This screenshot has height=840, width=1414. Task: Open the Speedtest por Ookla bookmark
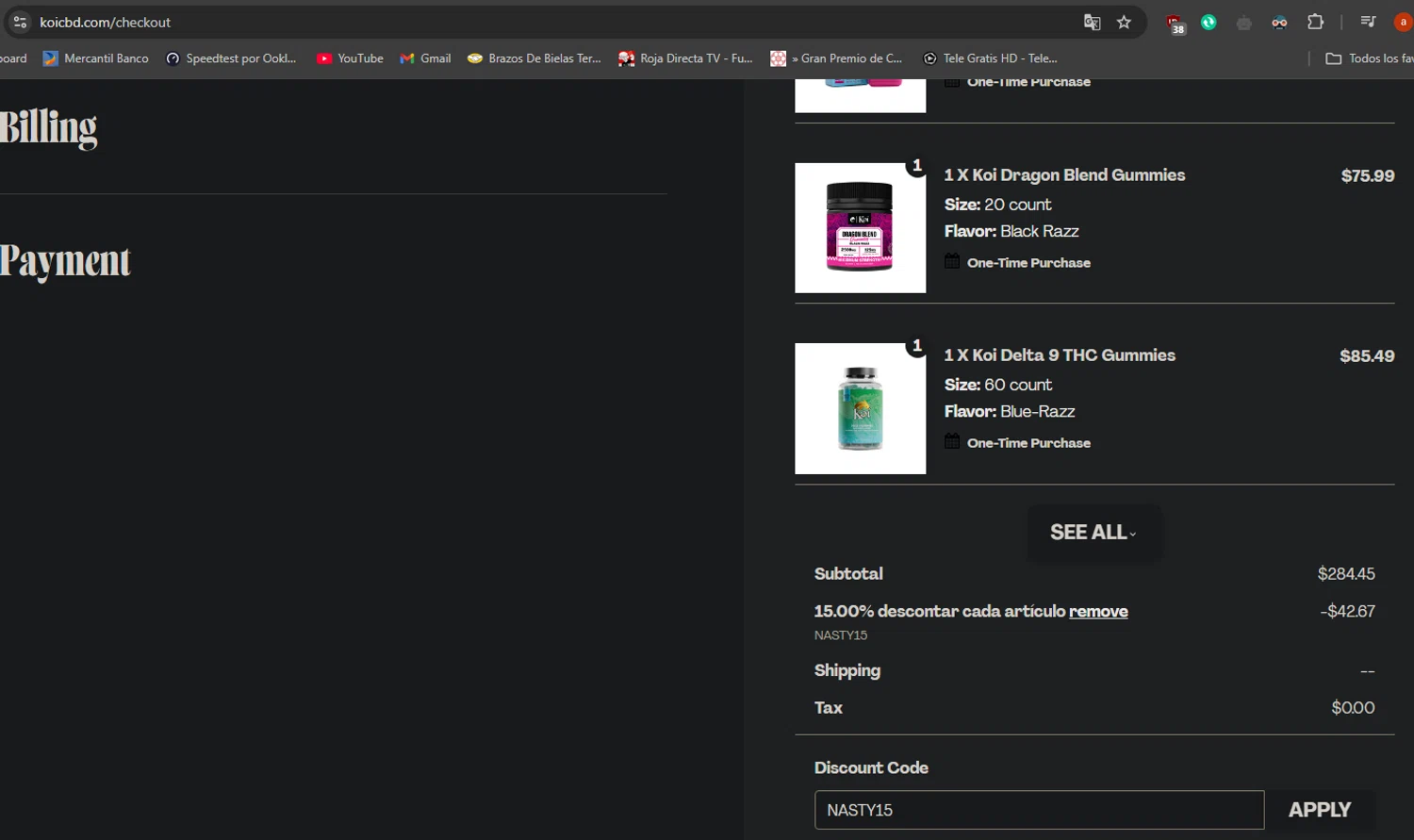(231, 58)
